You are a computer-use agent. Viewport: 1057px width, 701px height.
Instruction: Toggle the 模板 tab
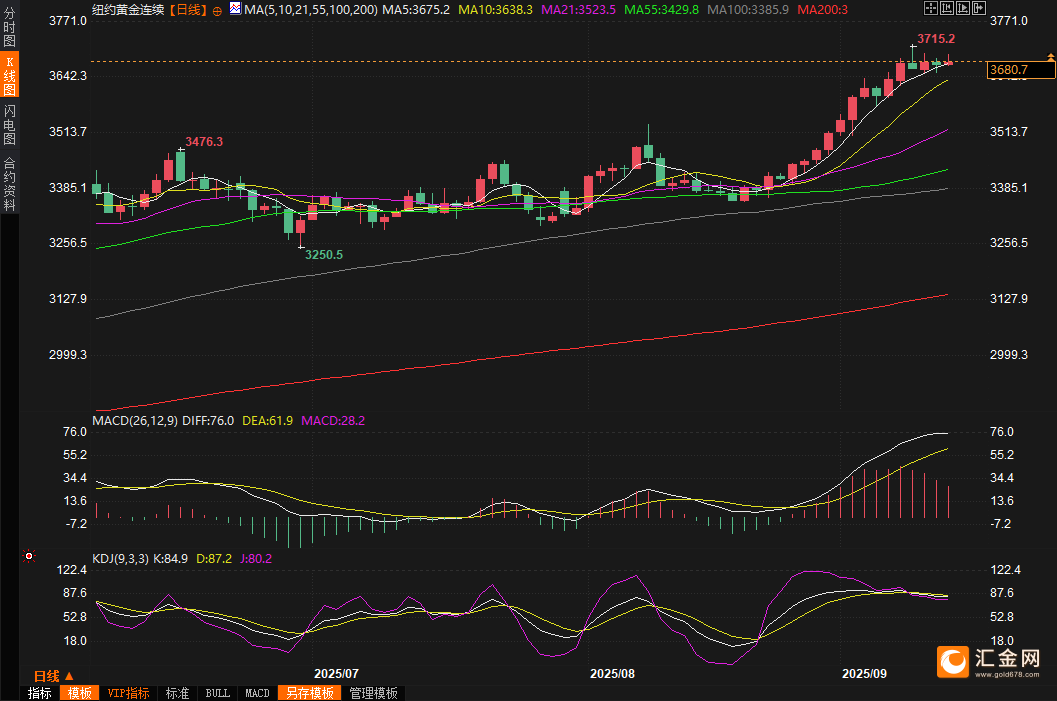pos(80,693)
